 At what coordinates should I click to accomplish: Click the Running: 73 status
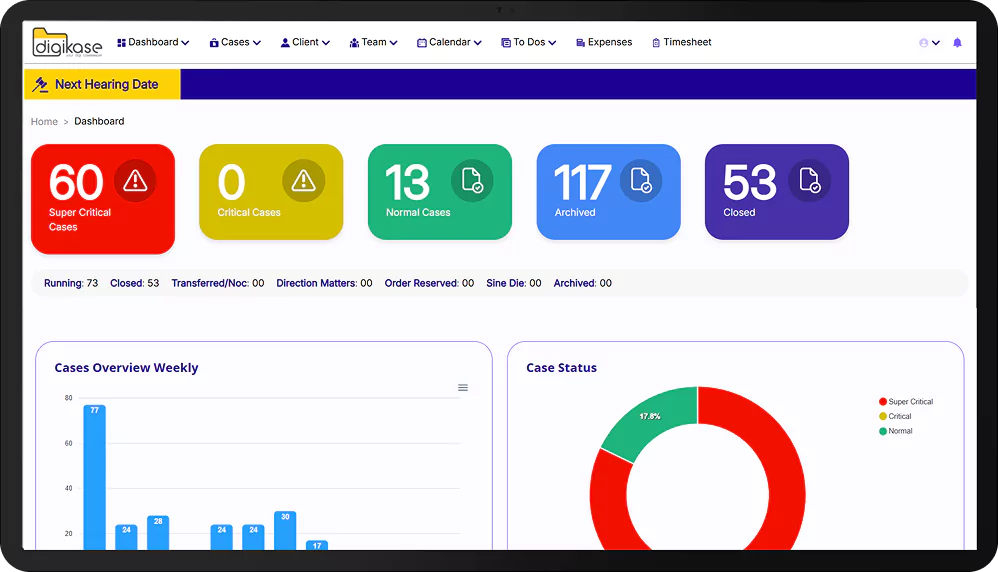point(71,283)
